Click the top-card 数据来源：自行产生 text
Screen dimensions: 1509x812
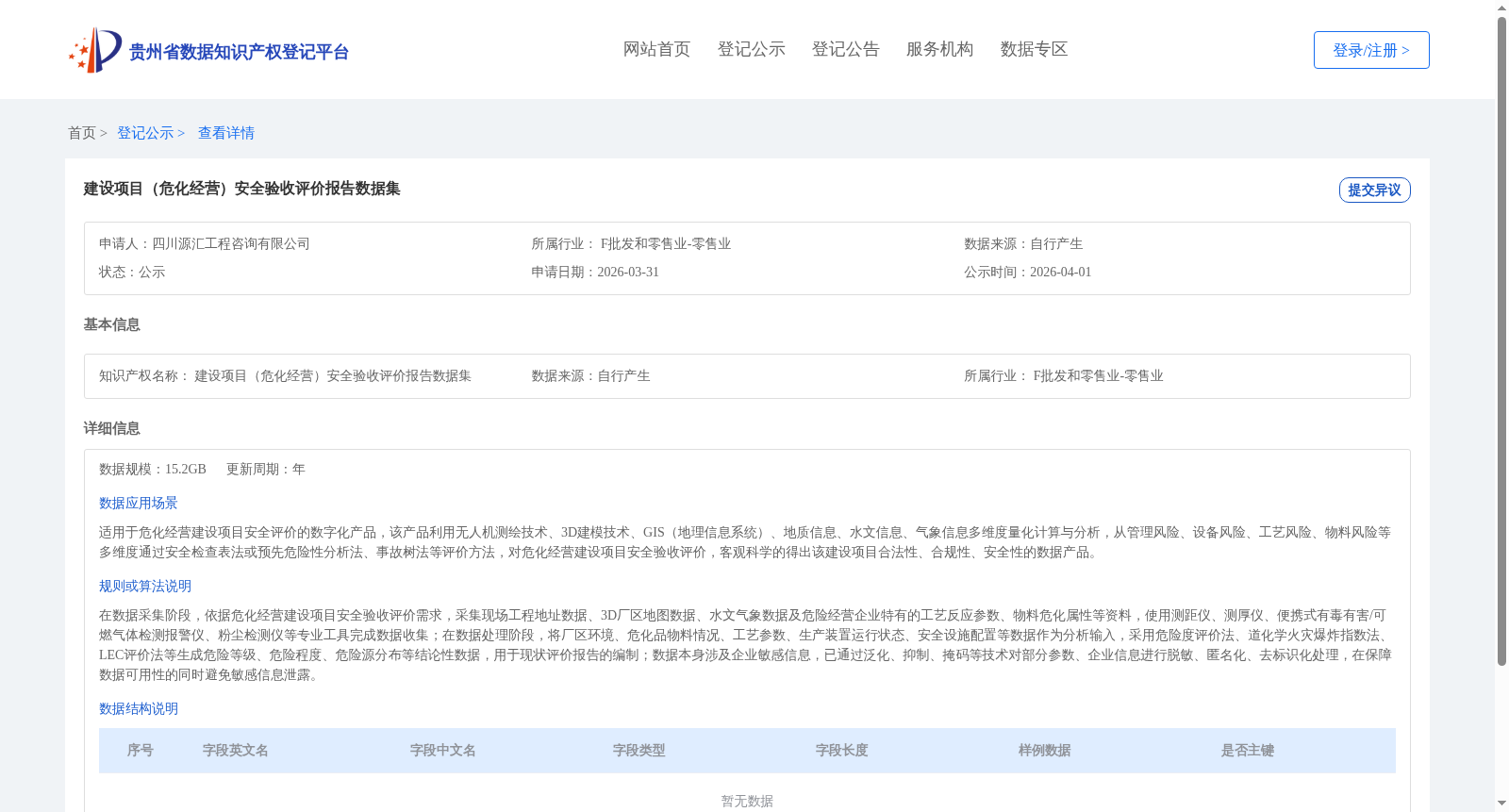tap(1023, 243)
